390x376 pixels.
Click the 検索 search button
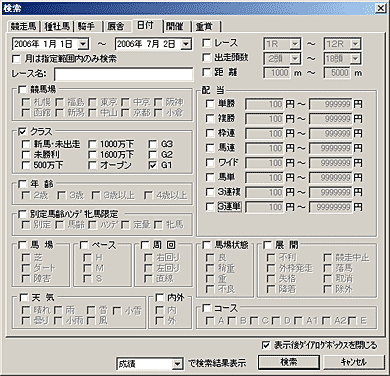pos(289,362)
